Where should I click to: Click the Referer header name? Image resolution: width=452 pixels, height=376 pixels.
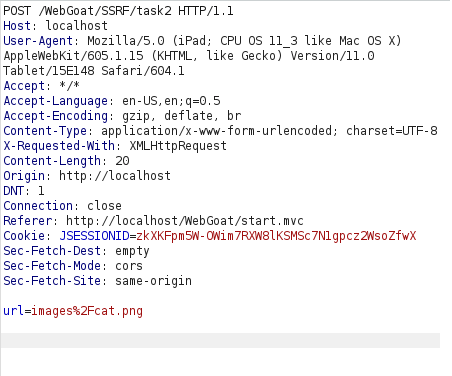point(27,221)
